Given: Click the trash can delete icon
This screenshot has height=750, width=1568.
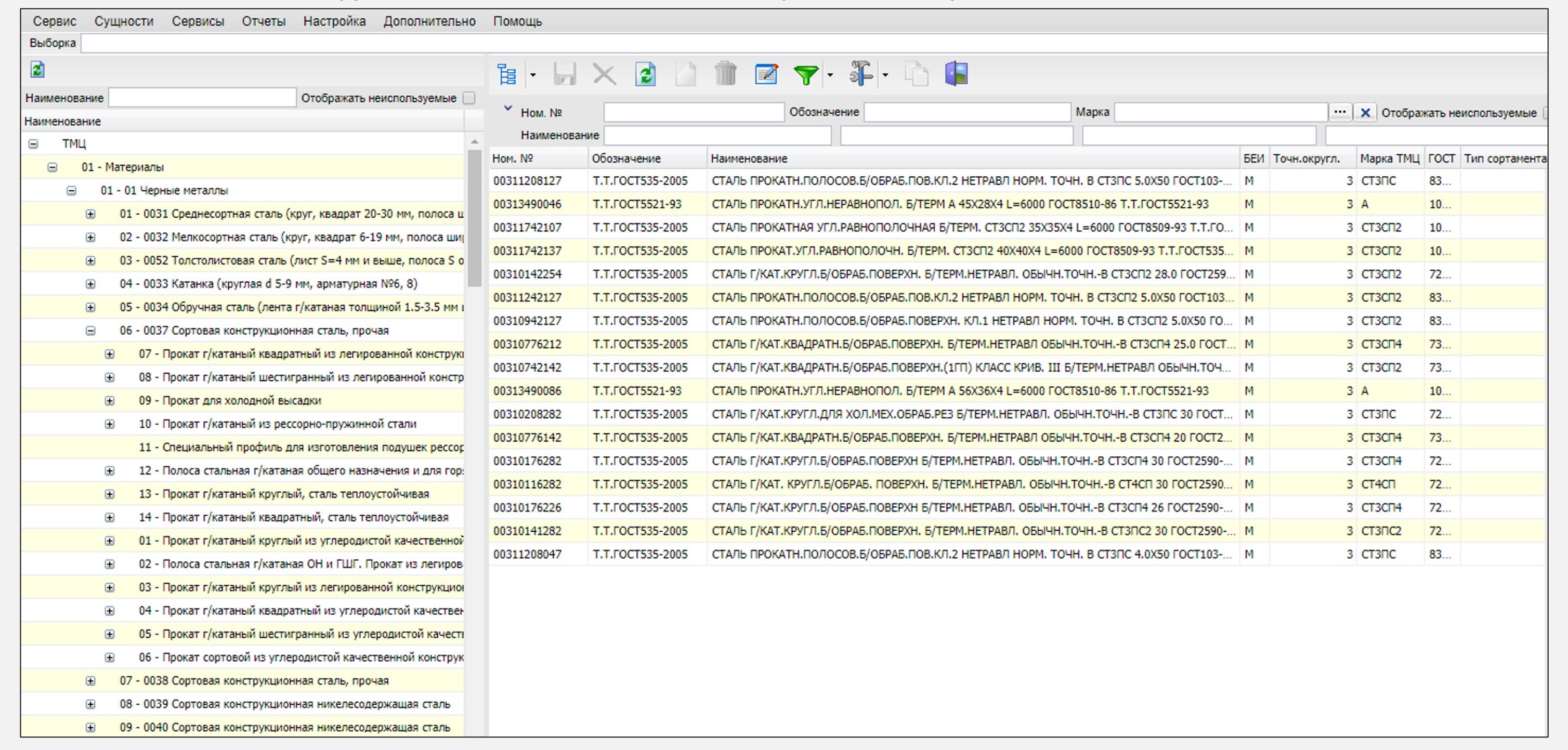Looking at the screenshot, I should pyautogui.click(x=726, y=74).
